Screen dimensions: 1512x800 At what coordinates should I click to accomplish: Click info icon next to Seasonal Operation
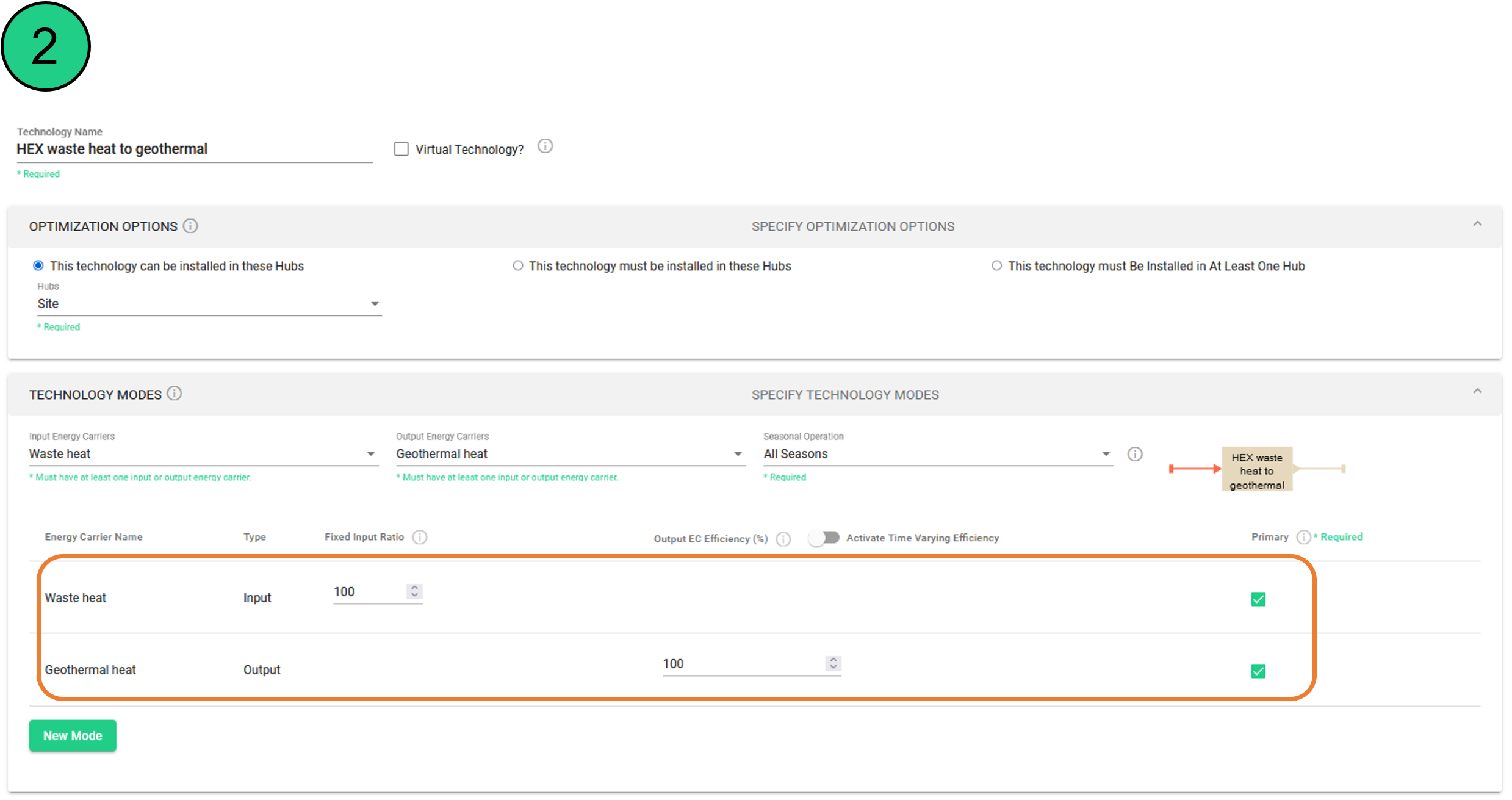pos(1134,454)
